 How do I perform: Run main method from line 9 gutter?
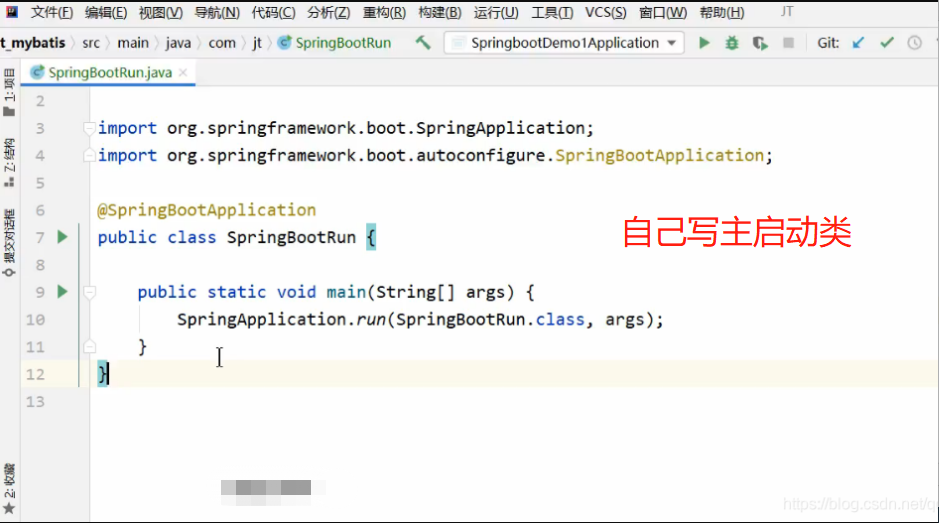[x=62, y=292]
